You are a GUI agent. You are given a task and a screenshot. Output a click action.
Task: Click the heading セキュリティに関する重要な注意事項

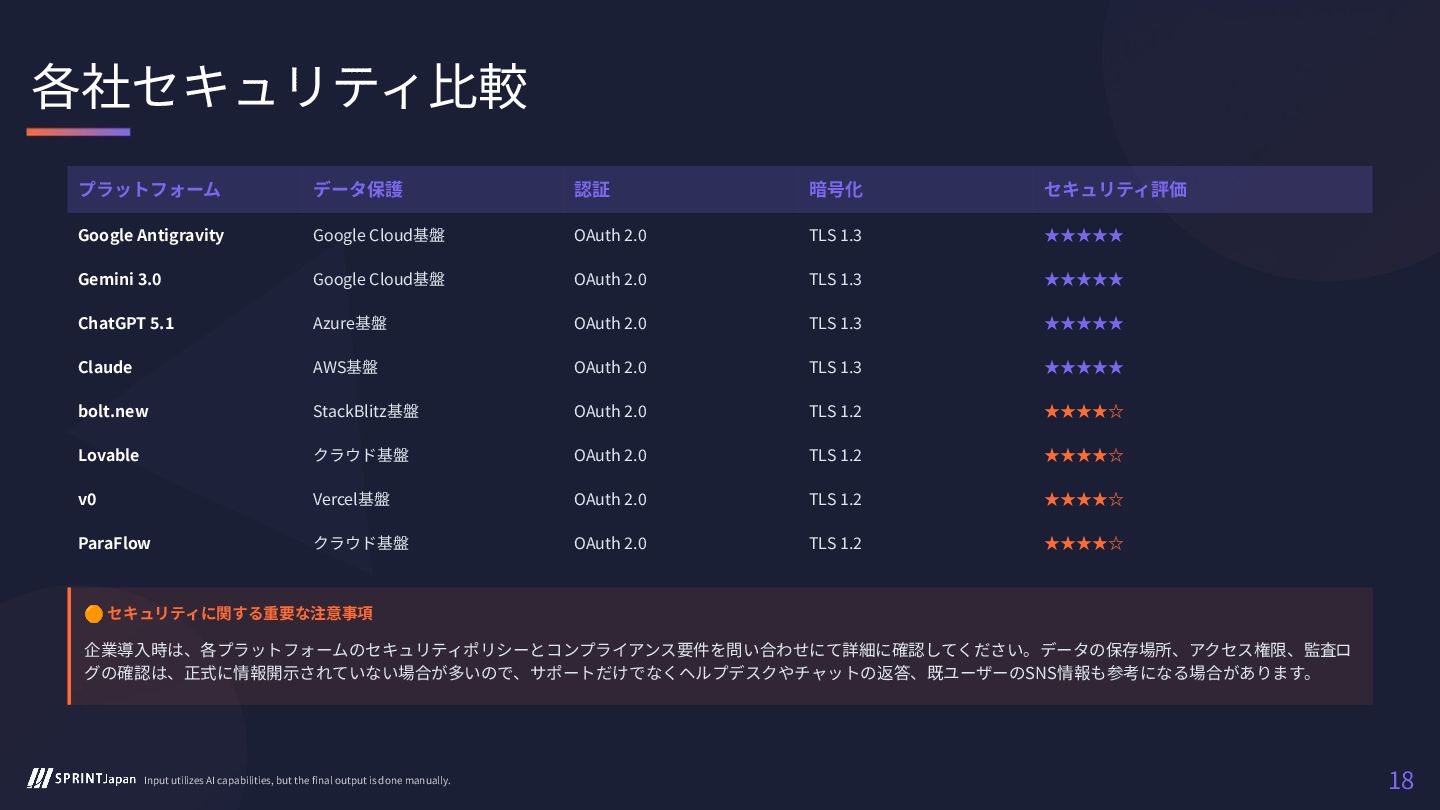pyautogui.click(x=240, y=613)
